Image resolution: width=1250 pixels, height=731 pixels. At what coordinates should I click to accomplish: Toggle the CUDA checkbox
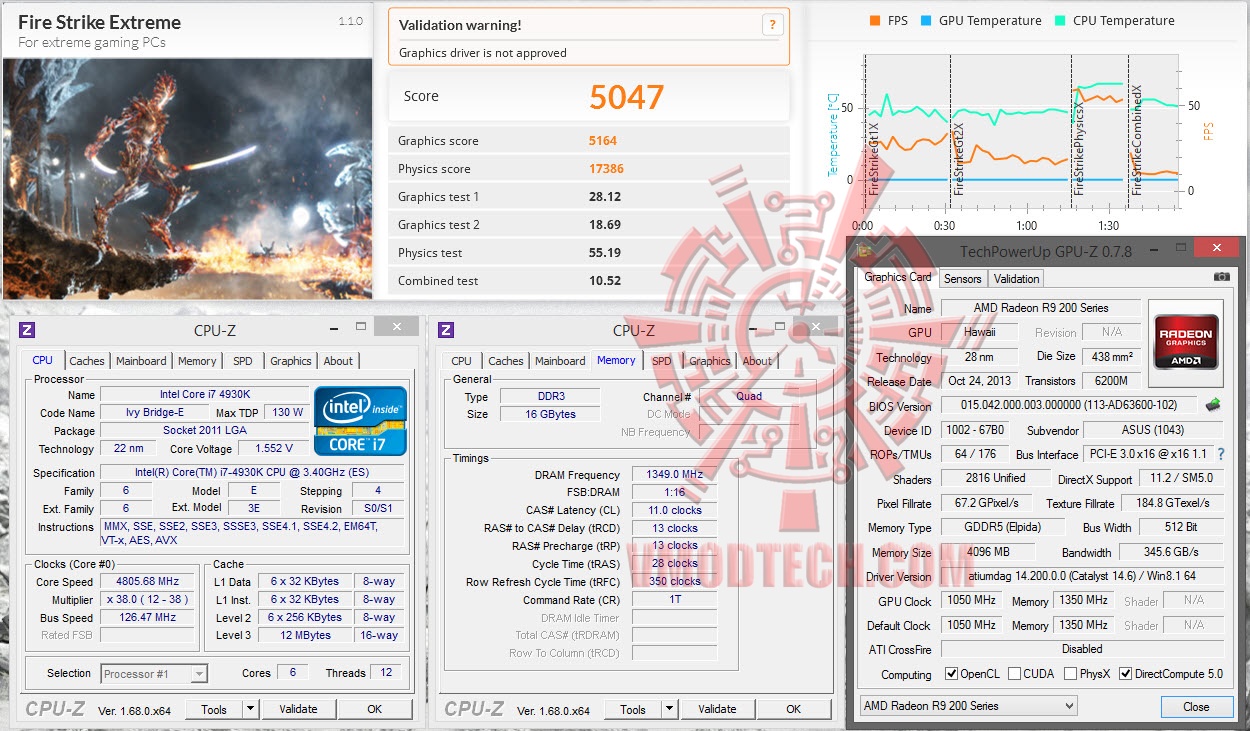click(x=1015, y=674)
